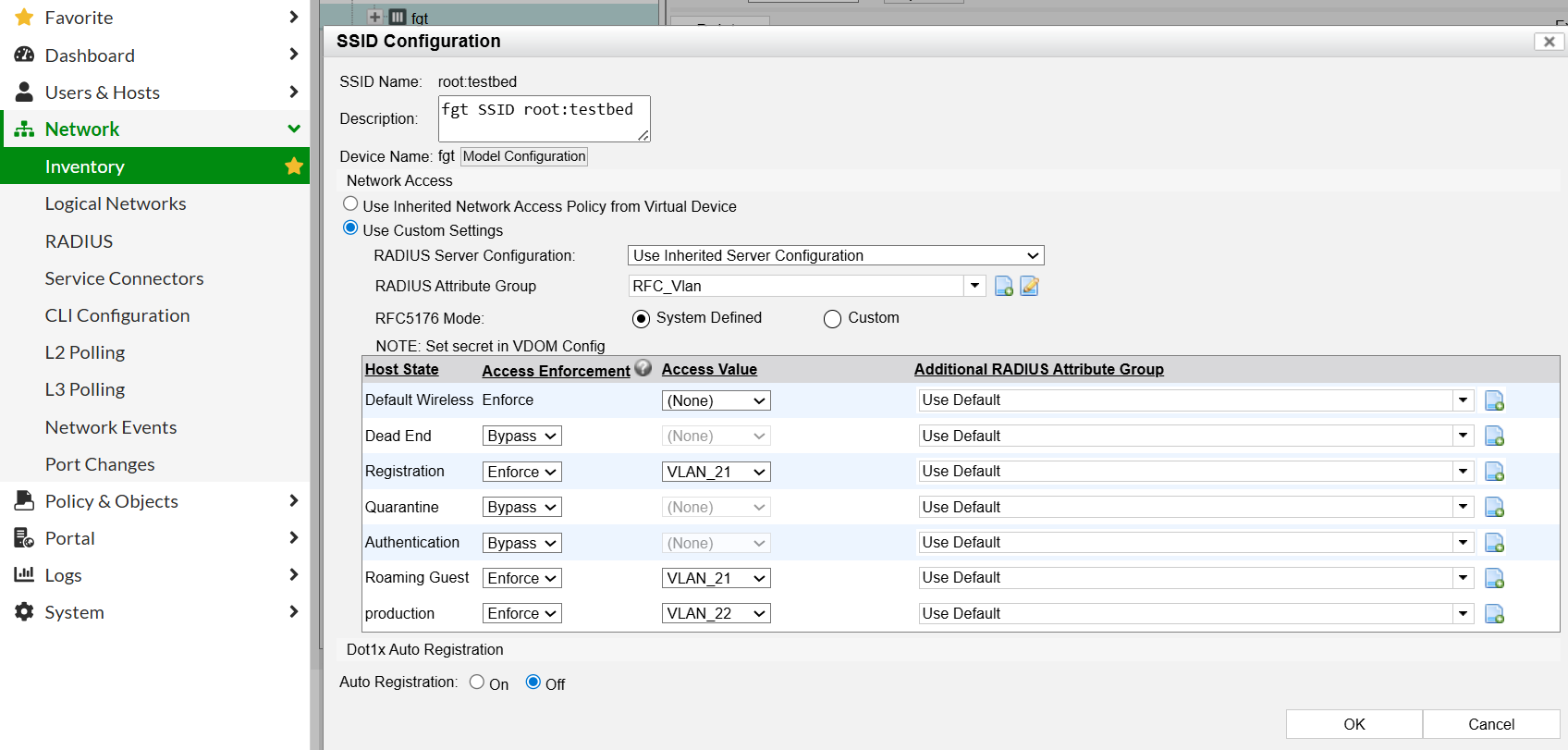This screenshot has height=750, width=1568.
Task: Click add attribute group icon for Default Wireless
Action: (x=1494, y=400)
